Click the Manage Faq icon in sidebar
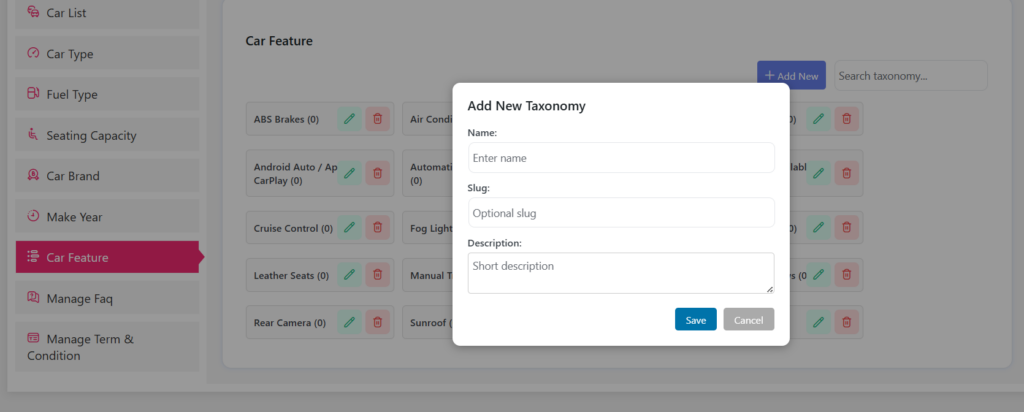The width and height of the screenshot is (1024, 412). (33, 297)
